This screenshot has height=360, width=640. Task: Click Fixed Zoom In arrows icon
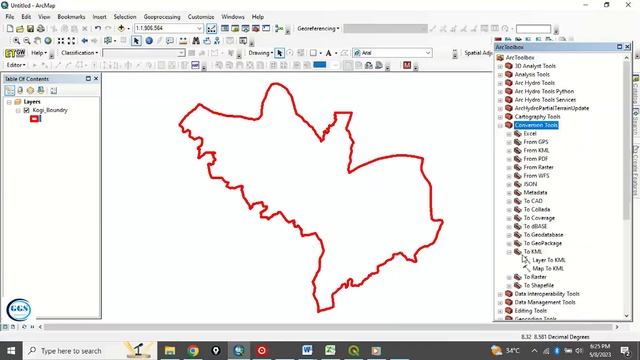click(61, 41)
